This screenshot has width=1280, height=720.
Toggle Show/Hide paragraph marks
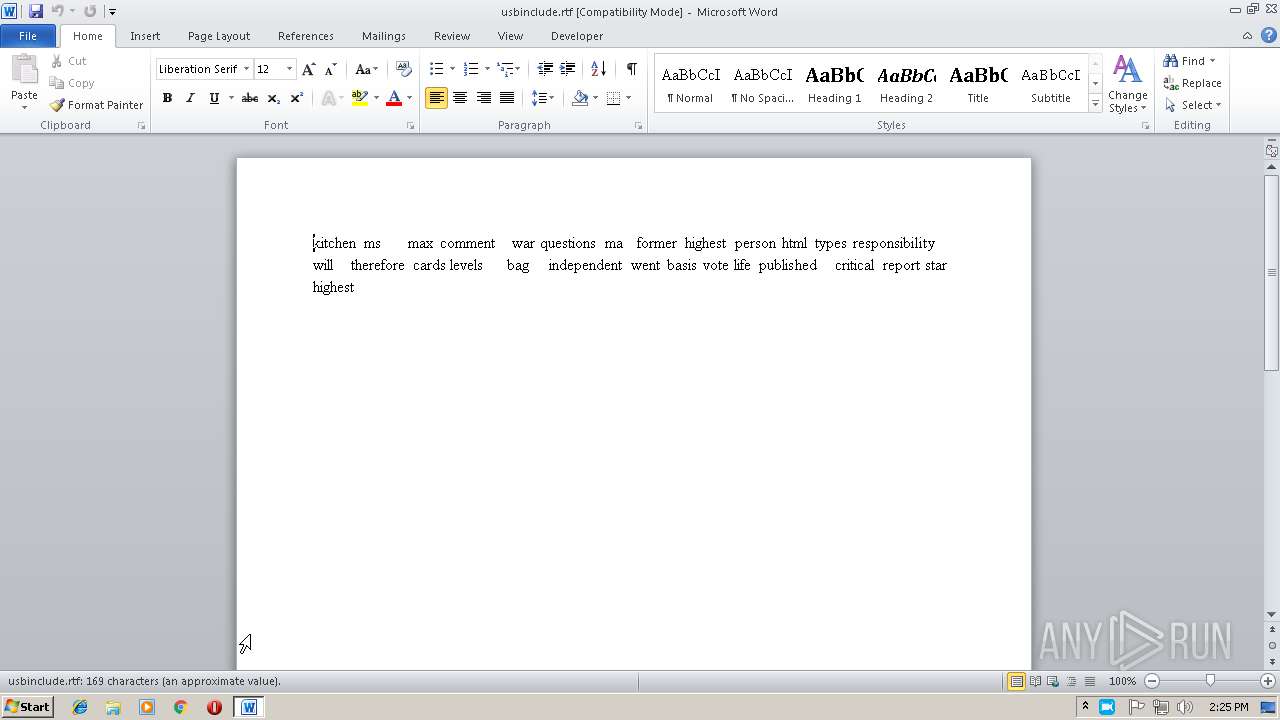[631, 69]
